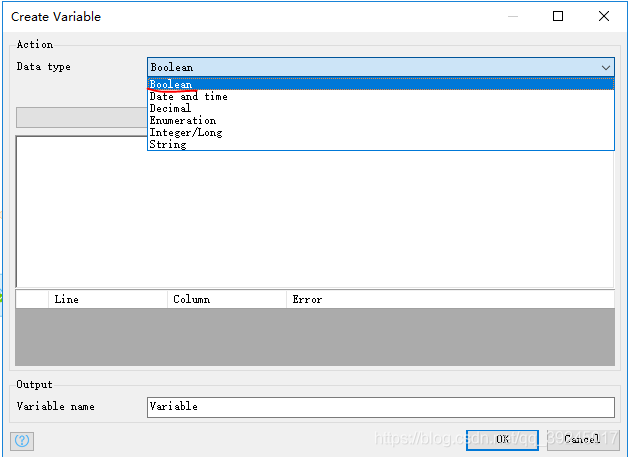Open the help icon at bottom left
Screen dimensions: 628x457
point(22,440)
